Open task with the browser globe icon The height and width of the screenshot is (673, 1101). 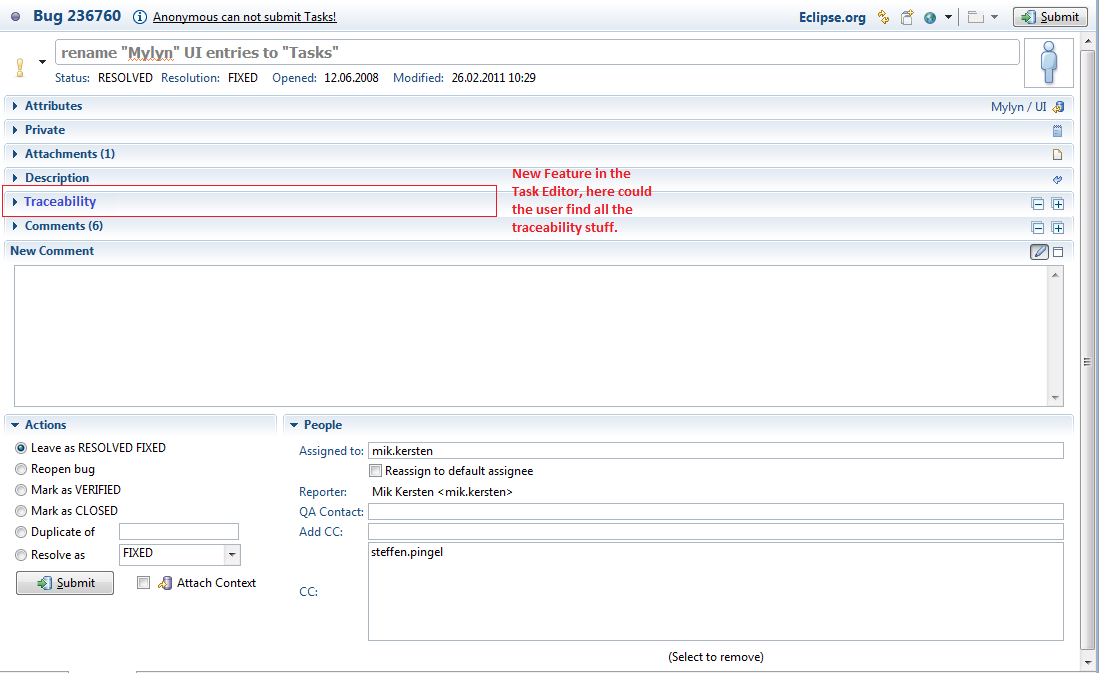click(x=930, y=18)
